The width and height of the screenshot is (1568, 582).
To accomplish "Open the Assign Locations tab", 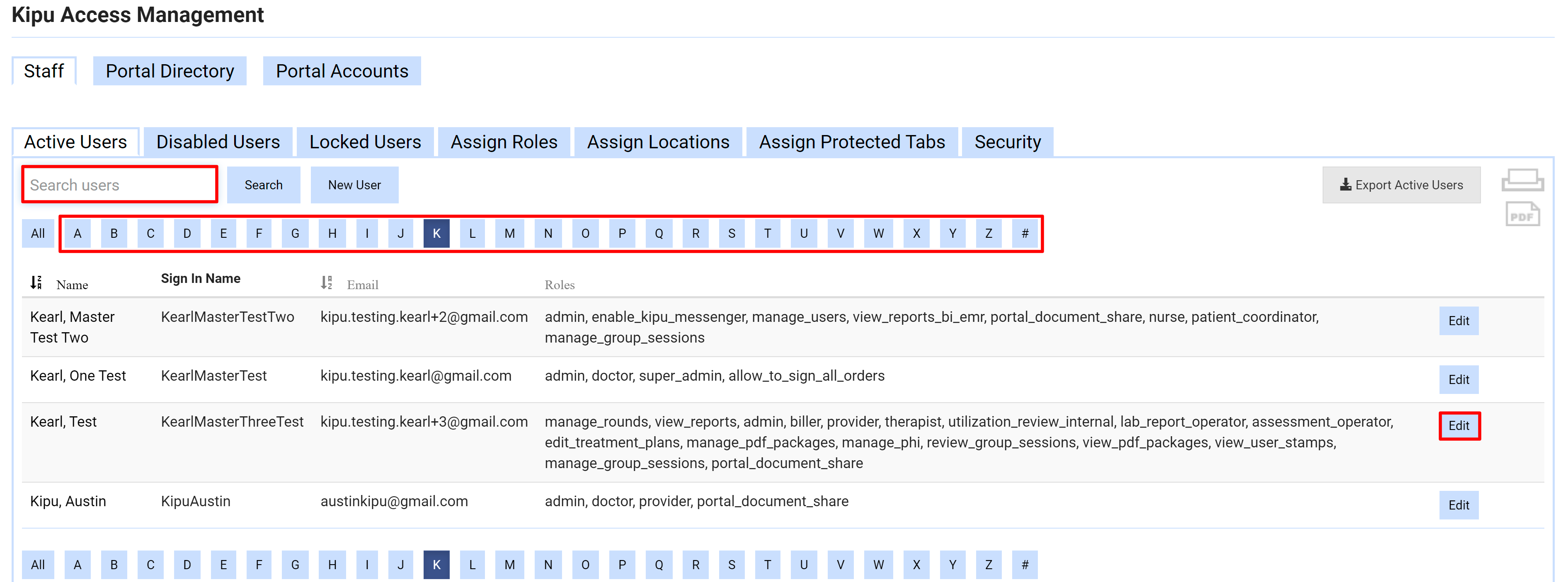I will (657, 142).
